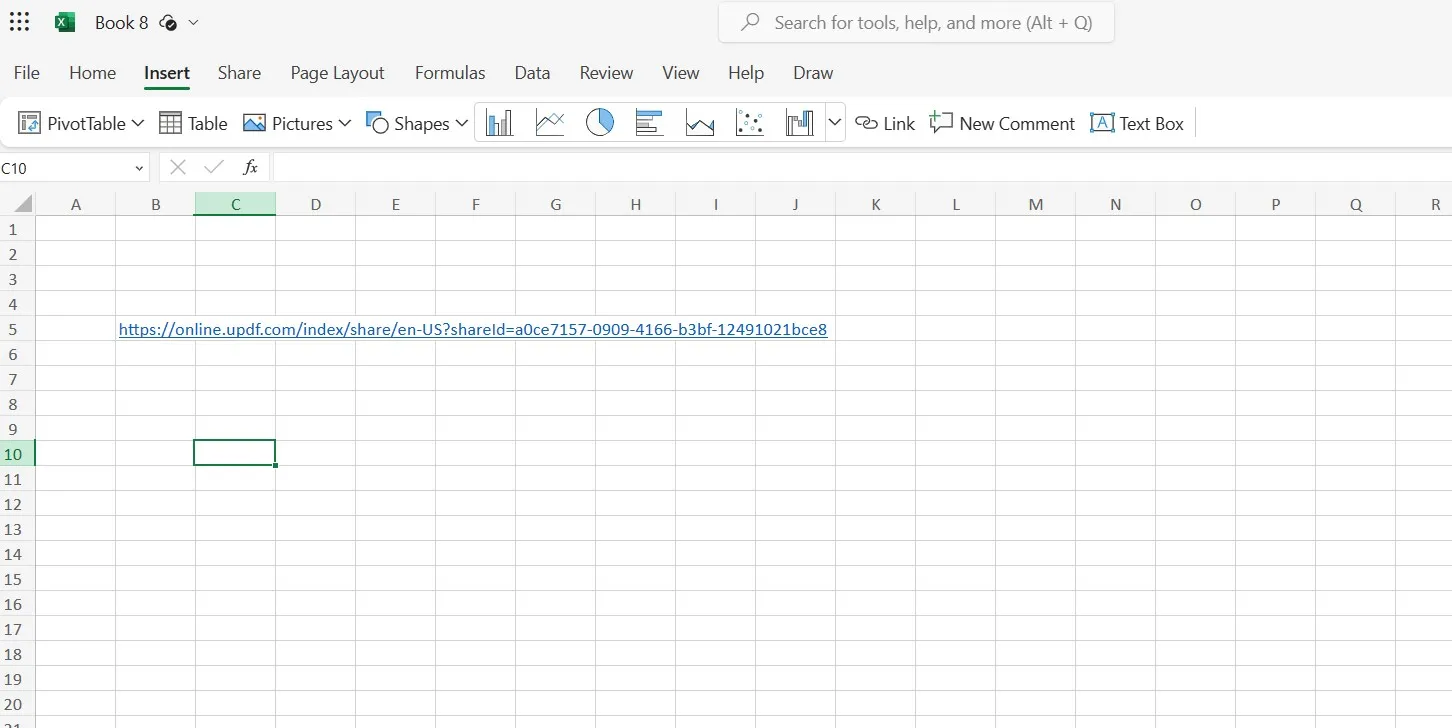The height and width of the screenshot is (728, 1452).
Task: Insert a PivotTable
Action: 73,123
